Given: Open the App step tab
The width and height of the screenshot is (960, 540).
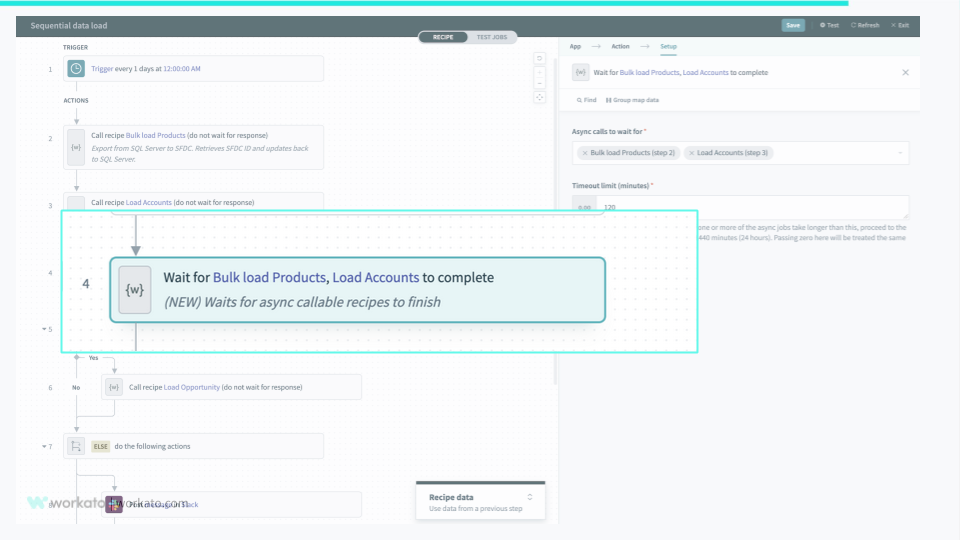Looking at the screenshot, I should (x=575, y=46).
